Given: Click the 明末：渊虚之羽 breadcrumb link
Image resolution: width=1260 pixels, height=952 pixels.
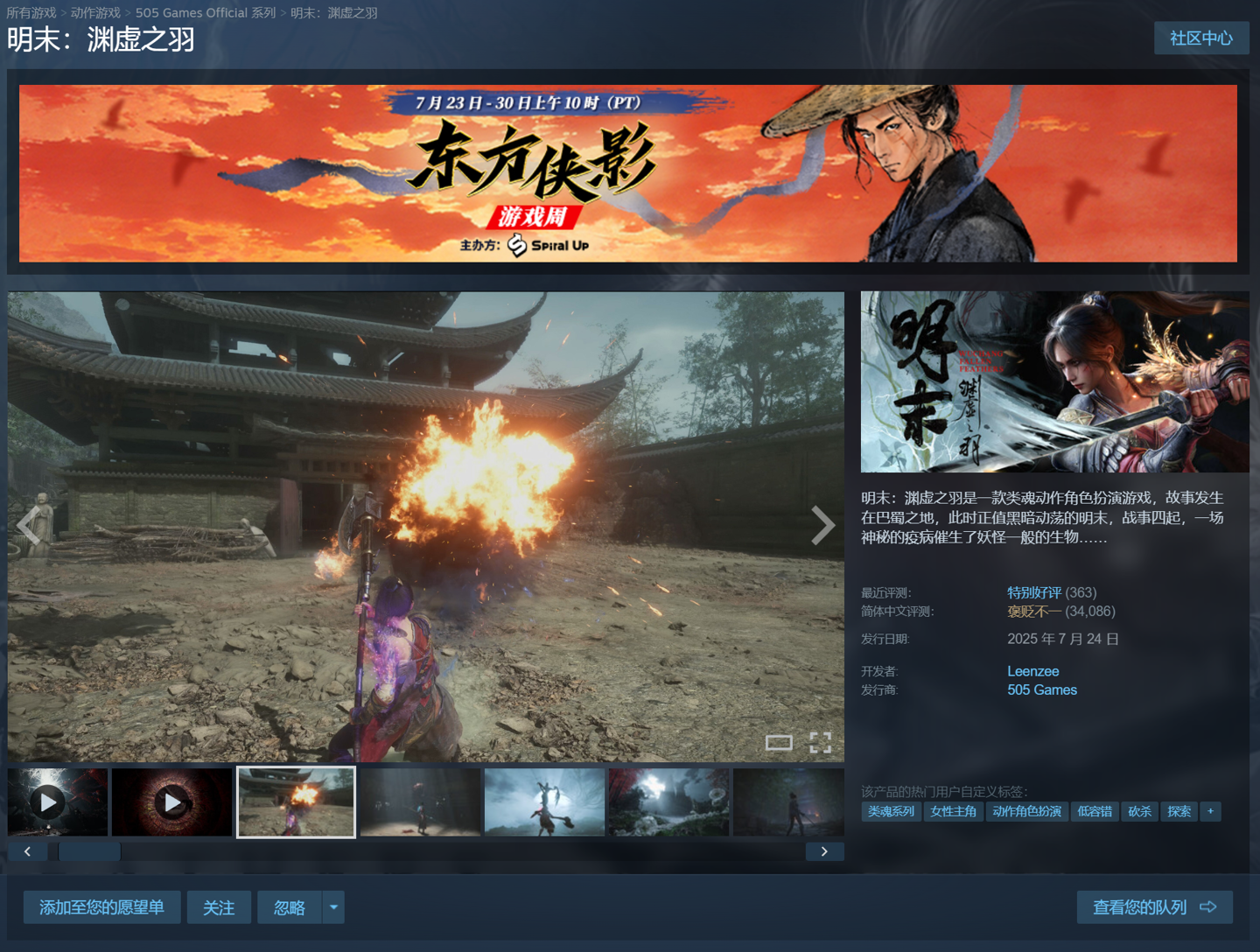Looking at the screenshot, I should pos(334,13).
